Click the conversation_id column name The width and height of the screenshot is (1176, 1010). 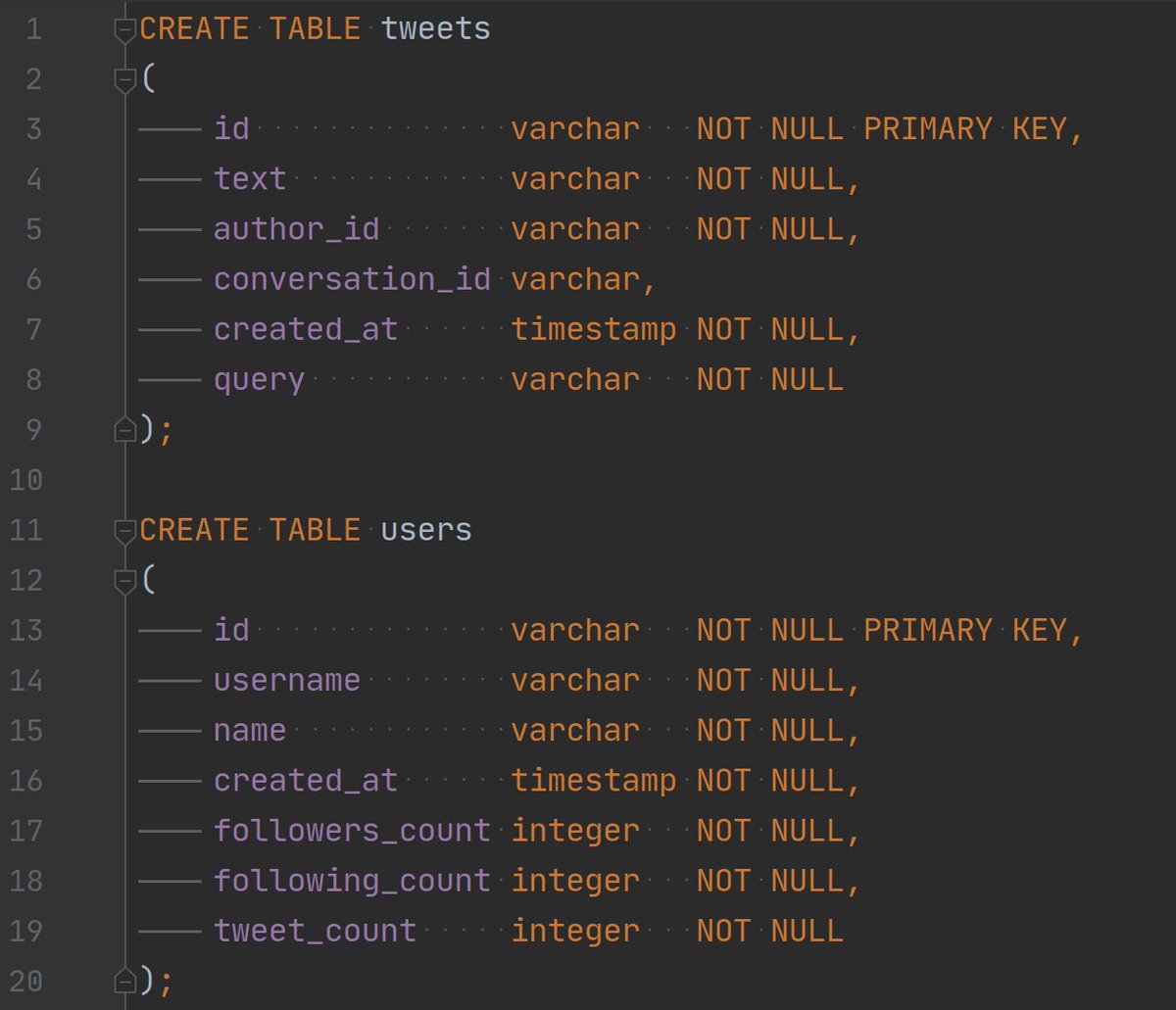(353, 279)
